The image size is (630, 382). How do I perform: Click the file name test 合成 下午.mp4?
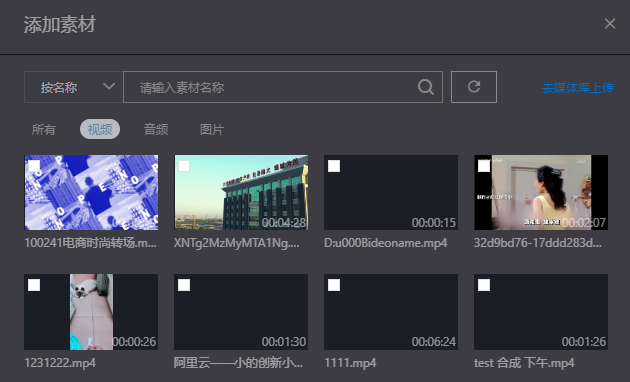[x=524, y=363]
